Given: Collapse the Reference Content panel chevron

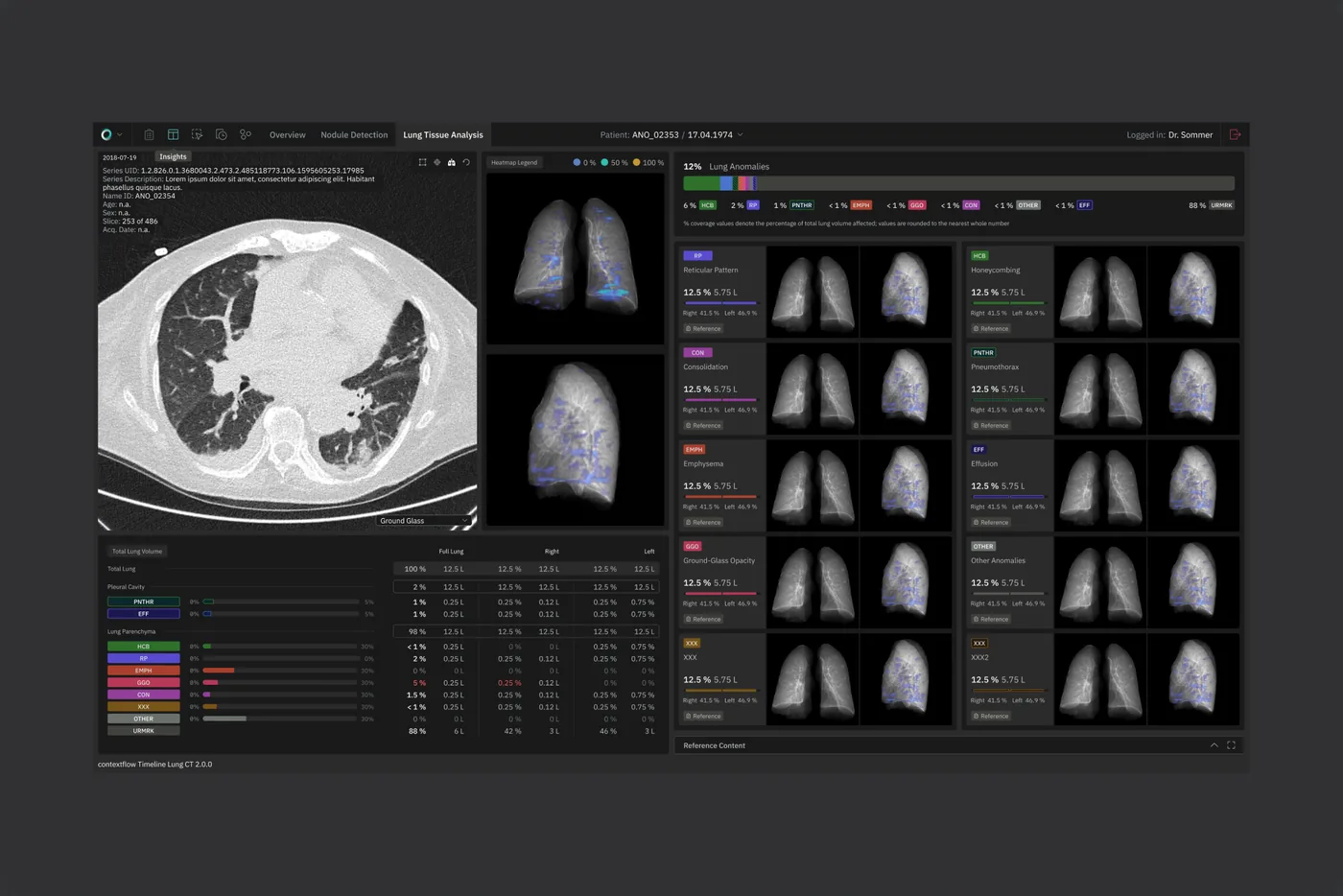Looking at the screenshot, I should 1214,745.
